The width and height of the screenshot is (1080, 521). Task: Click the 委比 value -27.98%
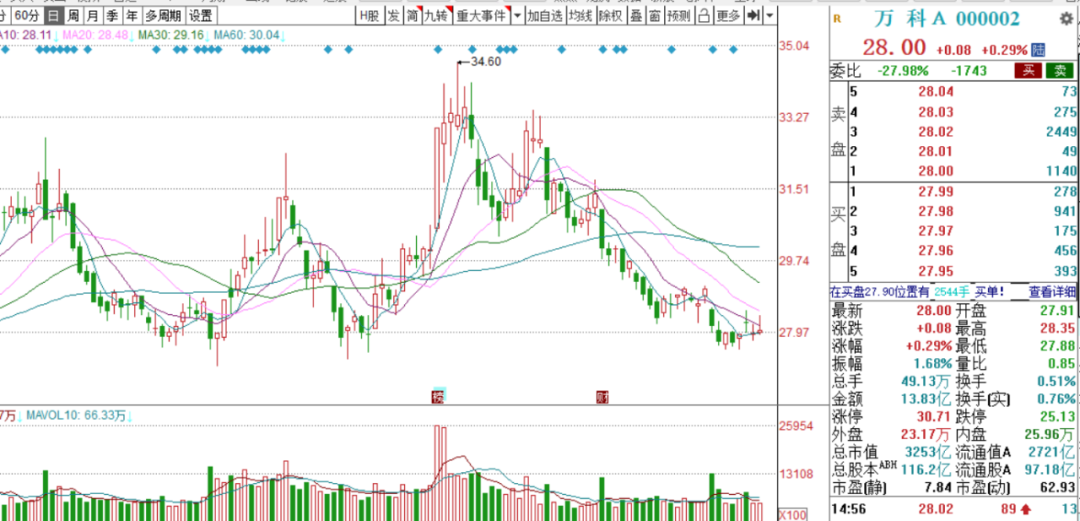903,70
